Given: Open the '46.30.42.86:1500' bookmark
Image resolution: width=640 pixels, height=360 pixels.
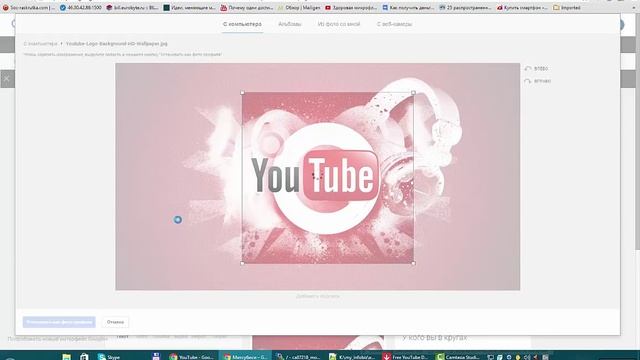Looking at the screenshot, I should [x=80, y=7].
